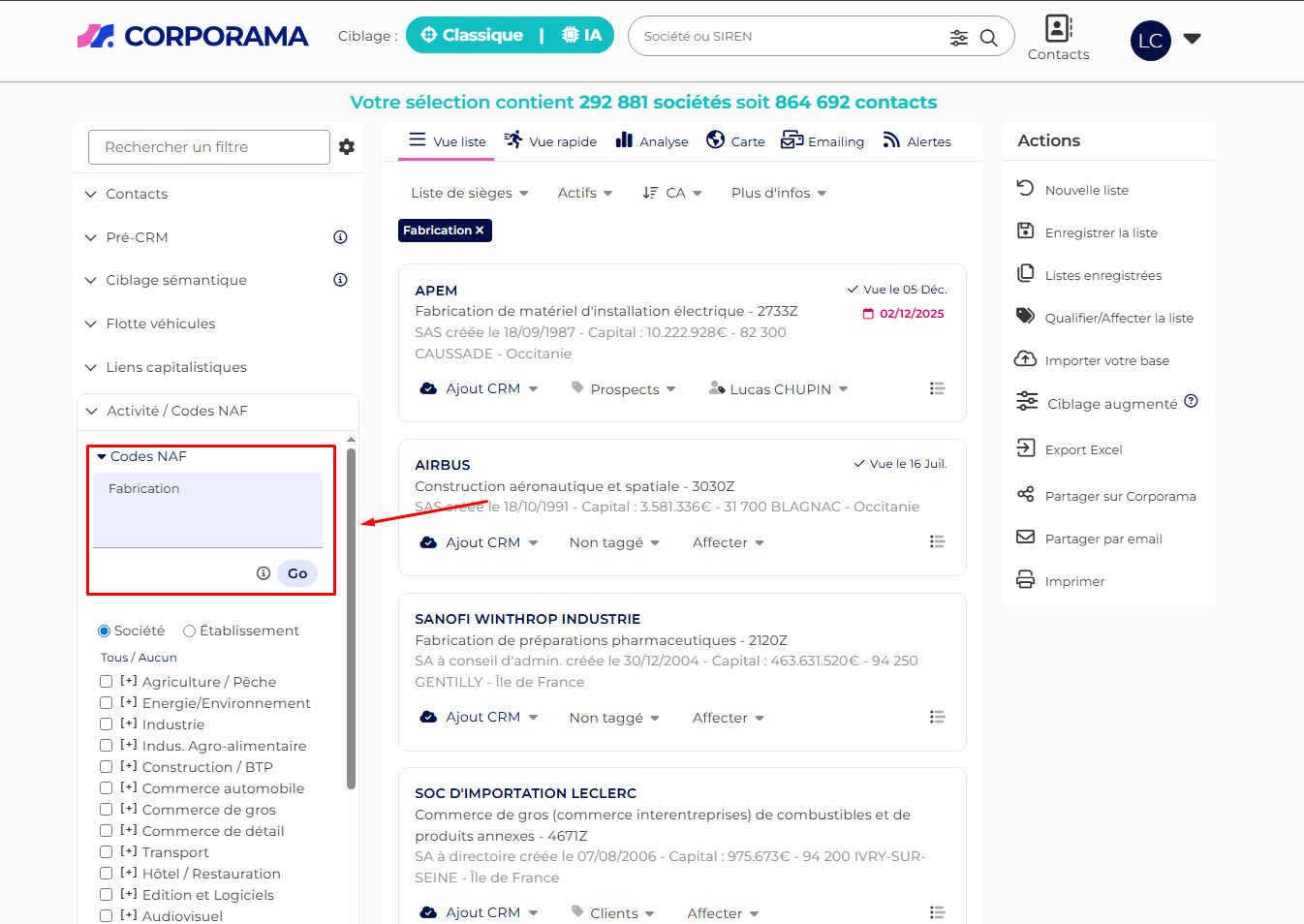Open the APEM row list menu icon
The height and width of the screenshot is (924, 1304).
tap(937, 388)
